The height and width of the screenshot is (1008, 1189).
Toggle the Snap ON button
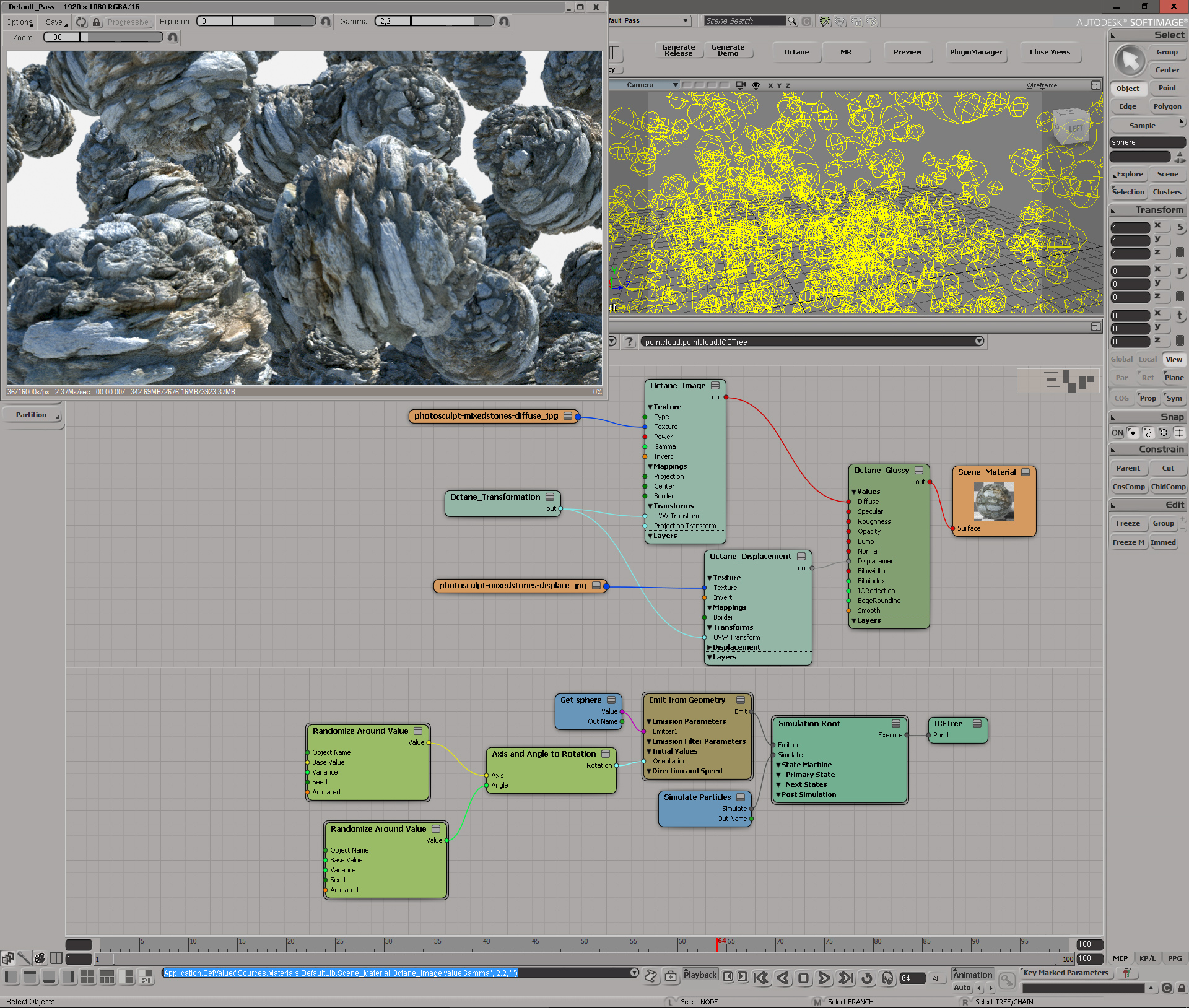[1117, 433]
